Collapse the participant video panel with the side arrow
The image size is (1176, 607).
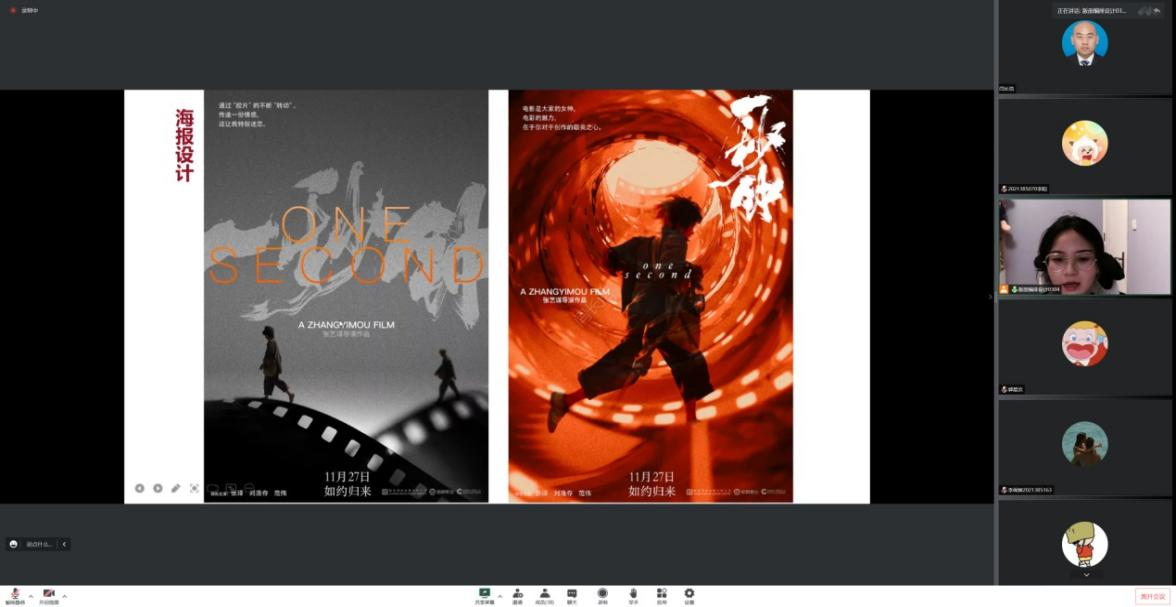pos(991,296)
